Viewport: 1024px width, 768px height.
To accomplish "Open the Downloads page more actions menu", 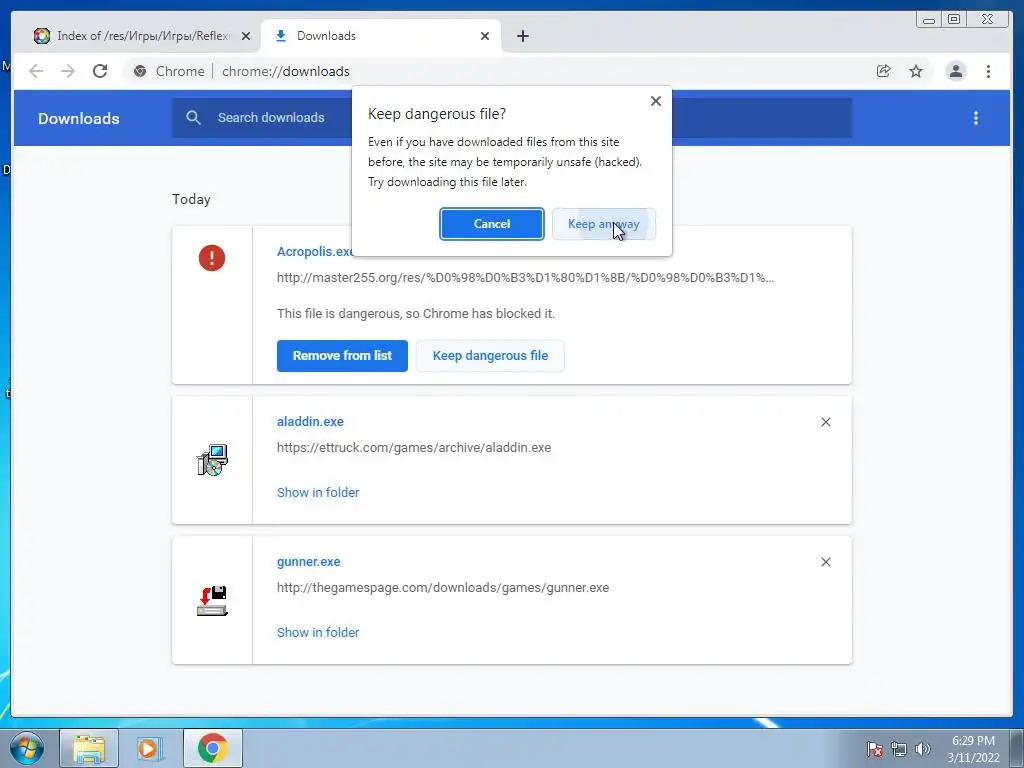I will [976, 118].
